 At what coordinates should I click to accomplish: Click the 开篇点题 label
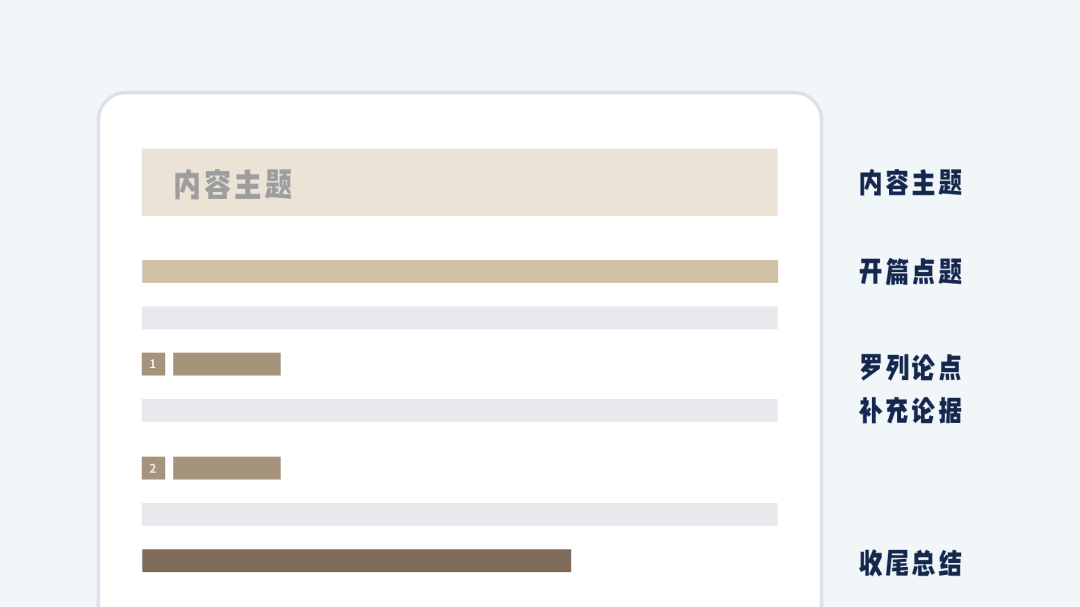point(910,271)
